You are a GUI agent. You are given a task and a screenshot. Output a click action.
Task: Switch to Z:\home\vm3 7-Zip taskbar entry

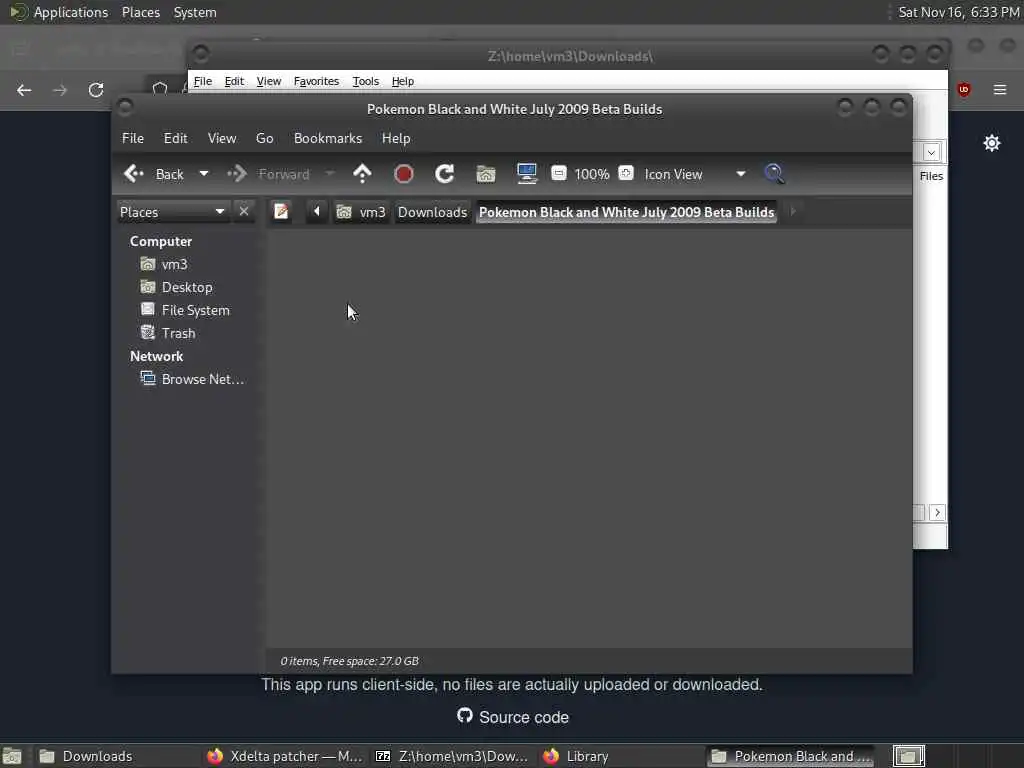point(453,756)
